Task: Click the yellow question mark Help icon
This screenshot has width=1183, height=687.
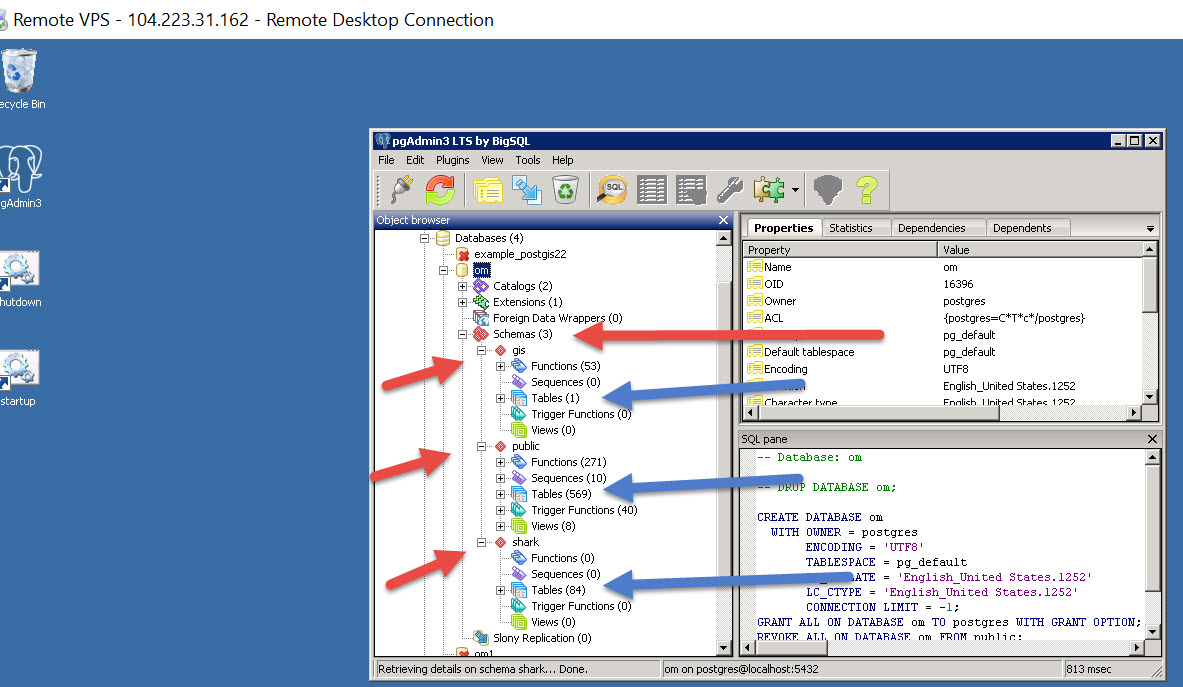Action: point(867,189)
